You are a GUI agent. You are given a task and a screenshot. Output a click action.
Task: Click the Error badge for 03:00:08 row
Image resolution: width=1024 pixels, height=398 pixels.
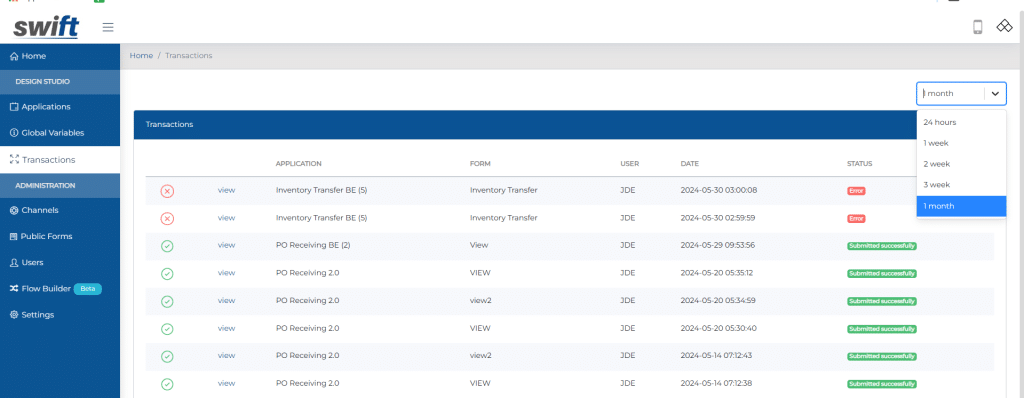tap(856, 191)
